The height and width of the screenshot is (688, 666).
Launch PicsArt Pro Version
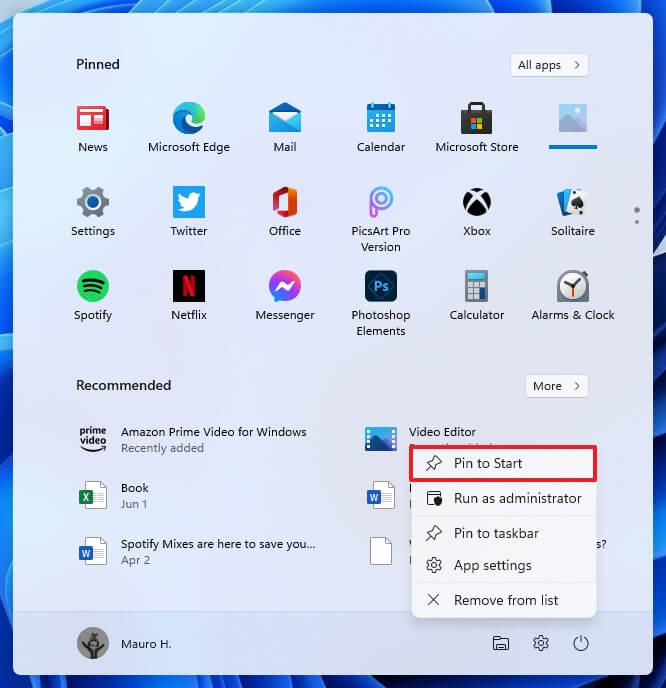[381, 219]
